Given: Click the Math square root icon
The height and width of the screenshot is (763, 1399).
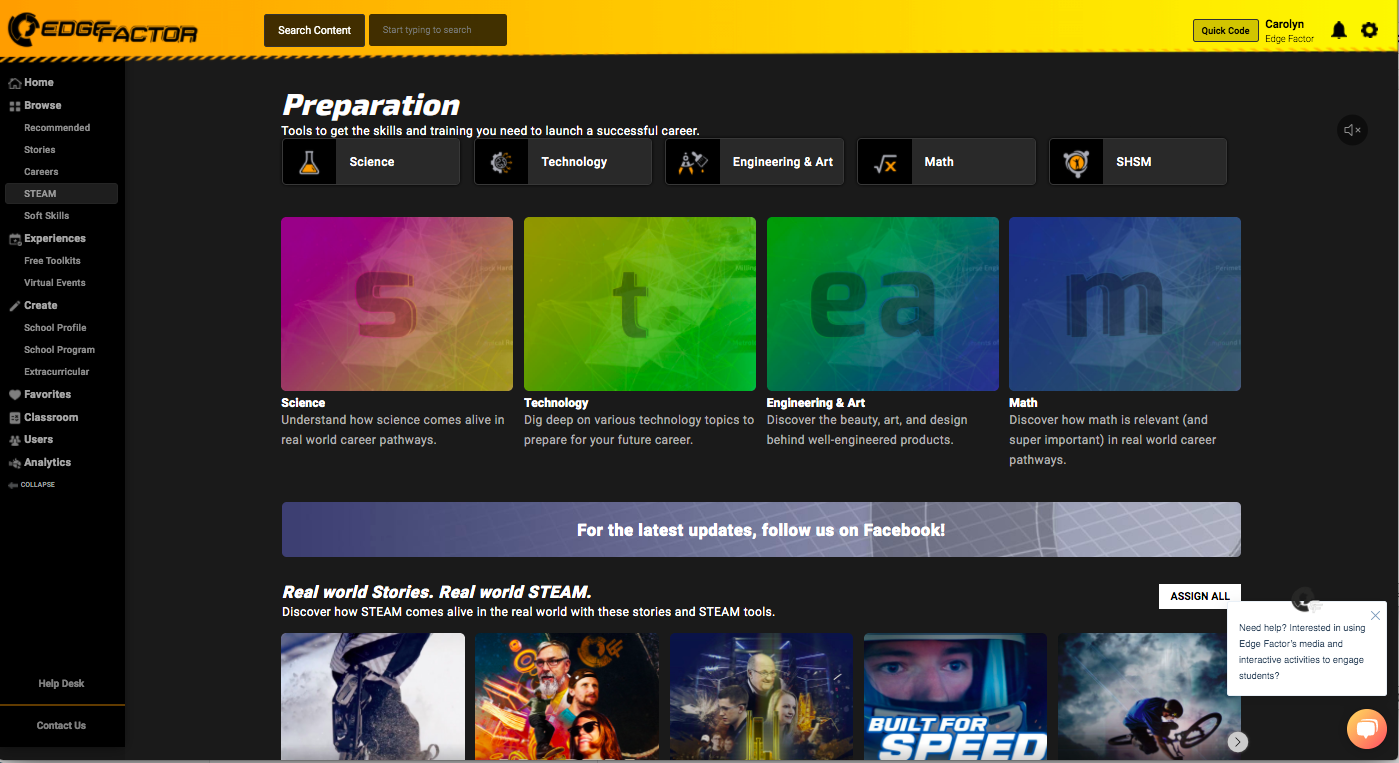Looking at the screenshot, I should pyautogui.click(x=885, y=162).
